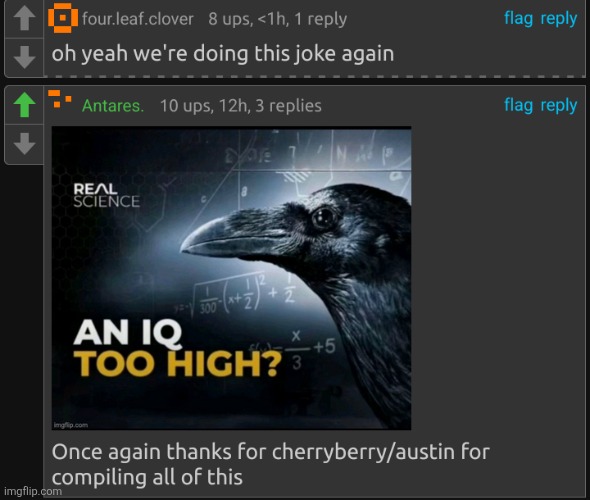The height and width of the screenshot is (500, 590).
Task: Flag the Antares comment
Action: pyautogui.click(x=518, y=106)
